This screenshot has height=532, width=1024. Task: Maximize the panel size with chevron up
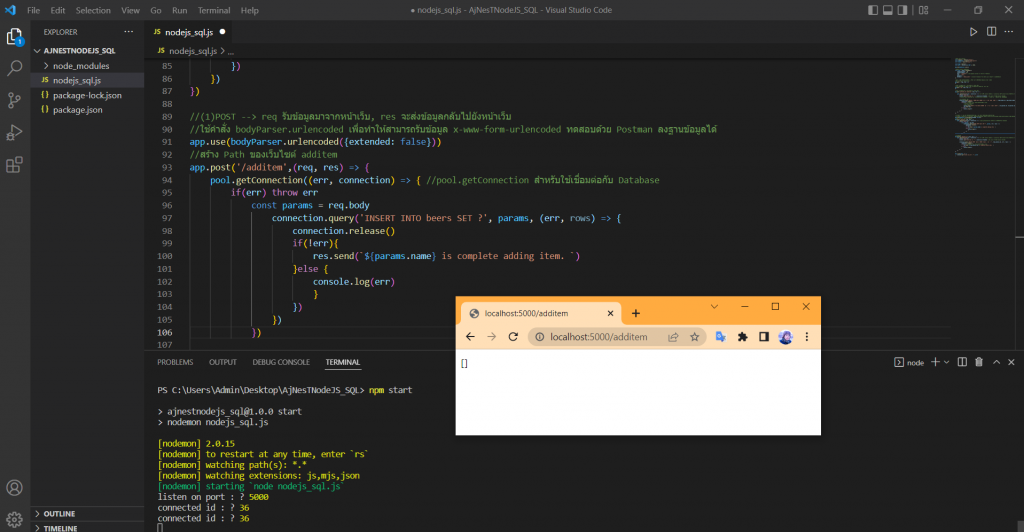(997, 362)
